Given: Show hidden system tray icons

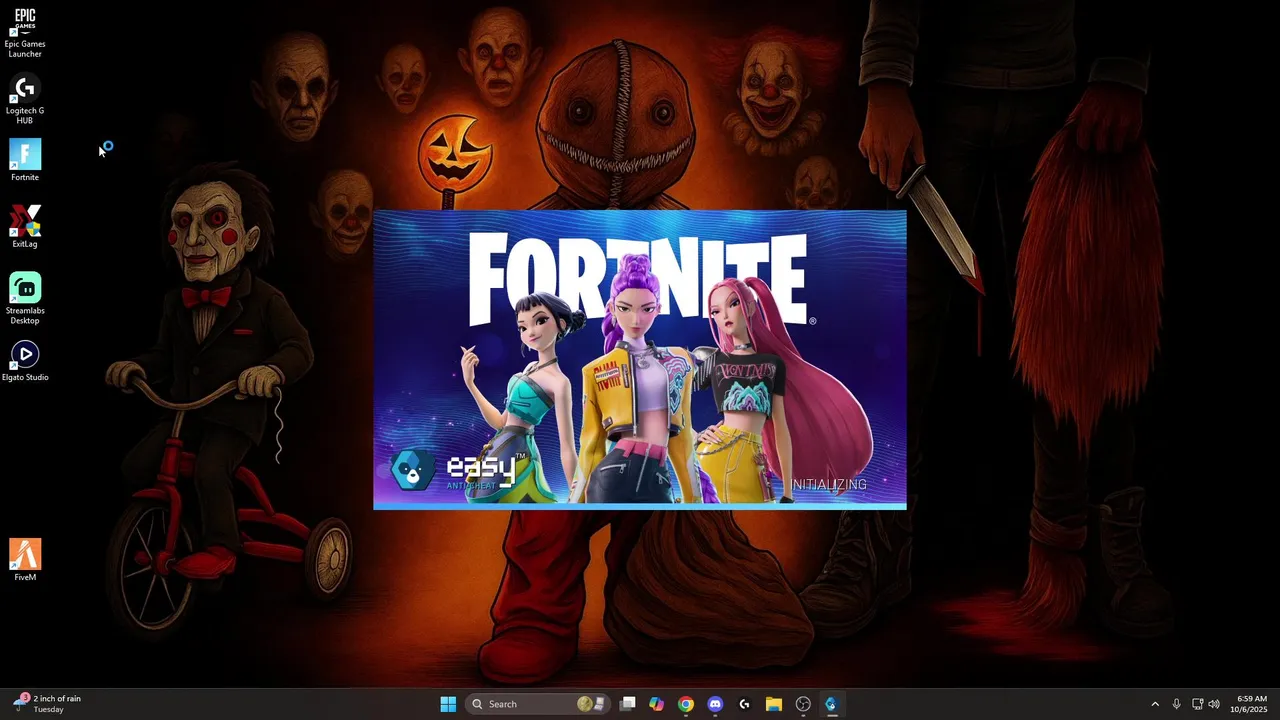Looking at the screenshot, I should pos(1155,704).
